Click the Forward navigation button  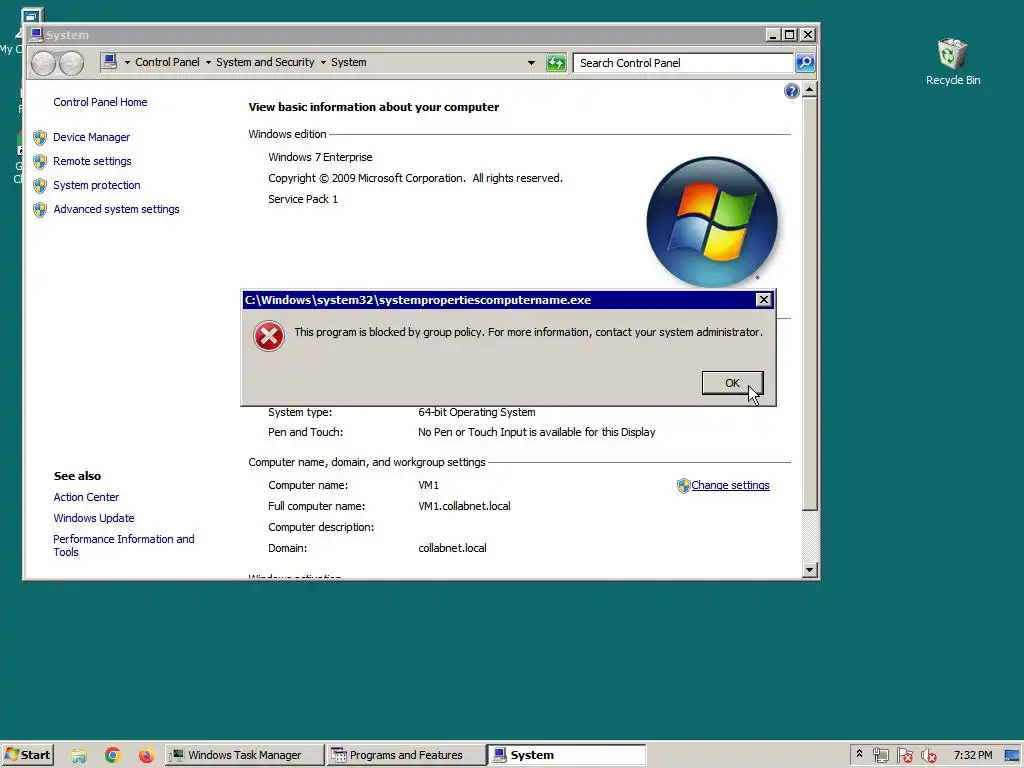[x=71, y=63]
